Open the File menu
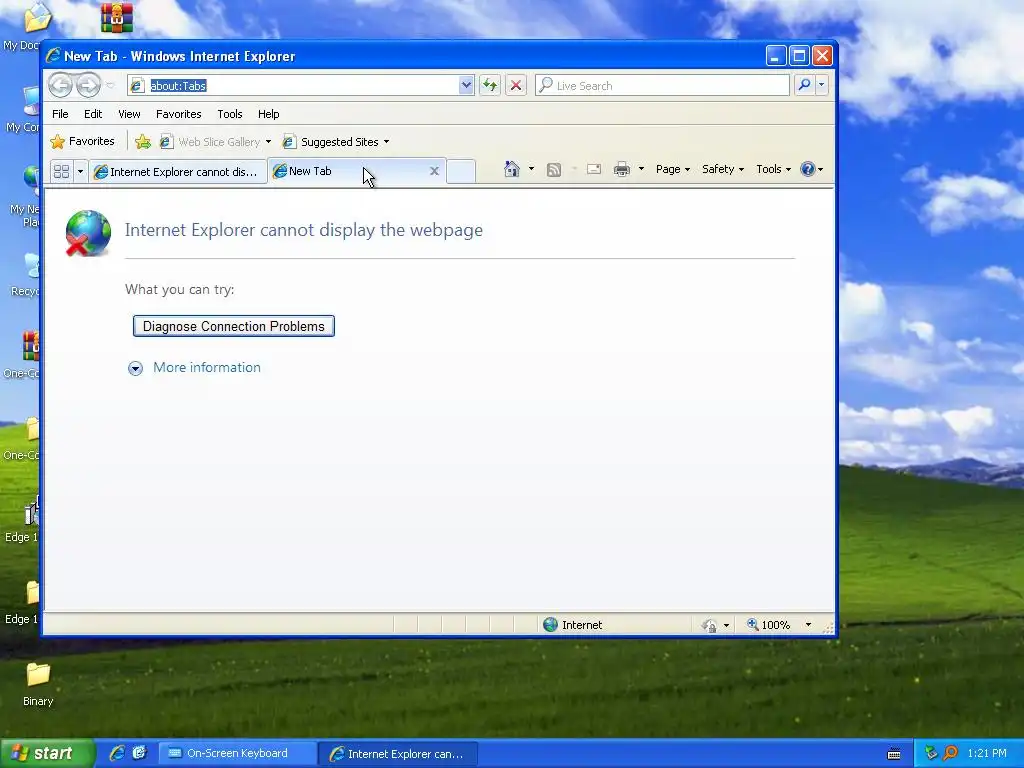The width and height of the screenshot is (1024, 768). [60, 114]
